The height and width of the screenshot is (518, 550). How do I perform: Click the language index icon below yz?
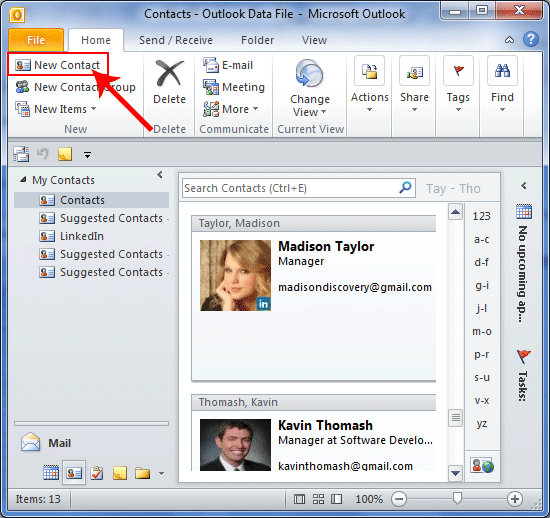(482, 465)
